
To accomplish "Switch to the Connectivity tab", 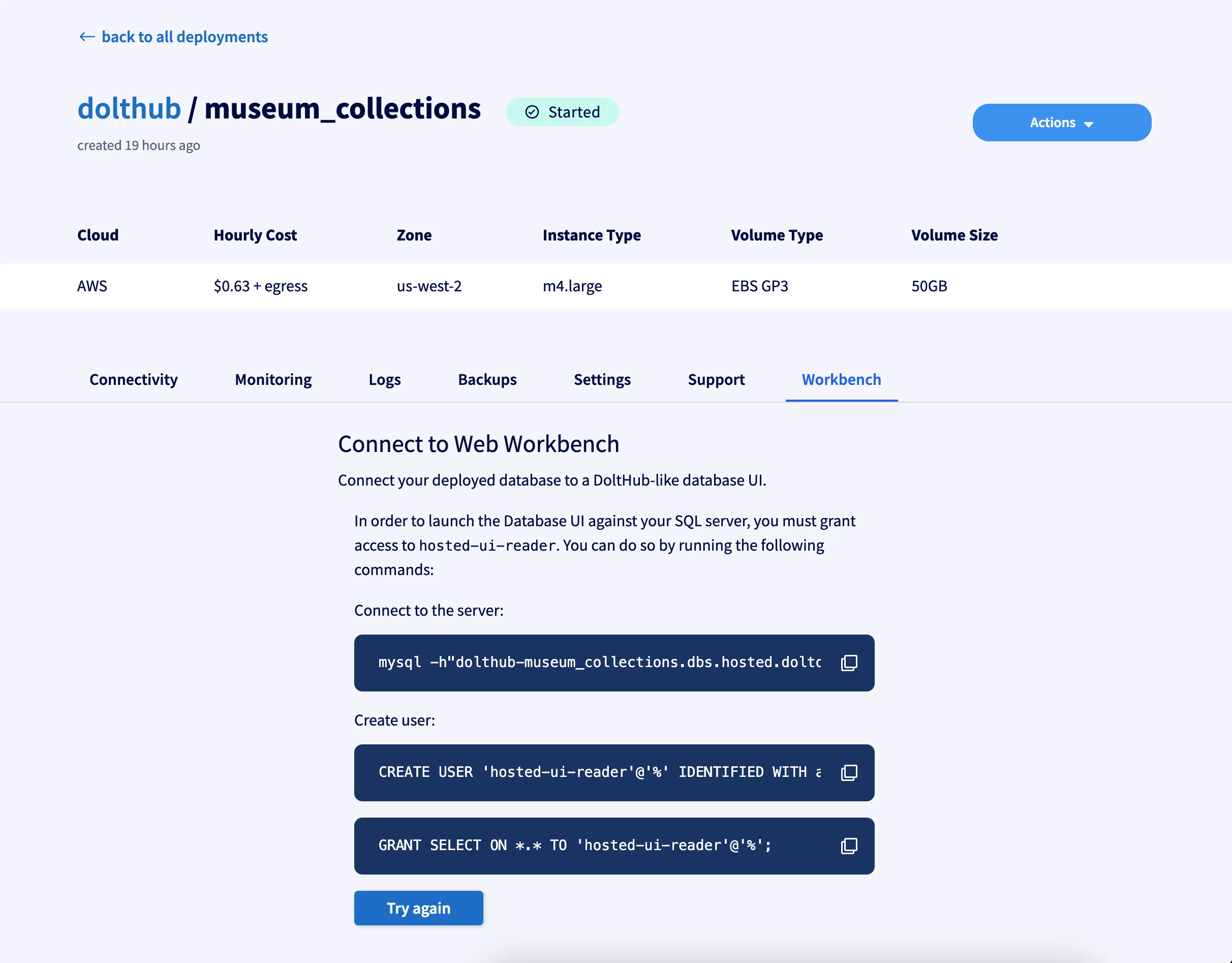I will point(133,379).
